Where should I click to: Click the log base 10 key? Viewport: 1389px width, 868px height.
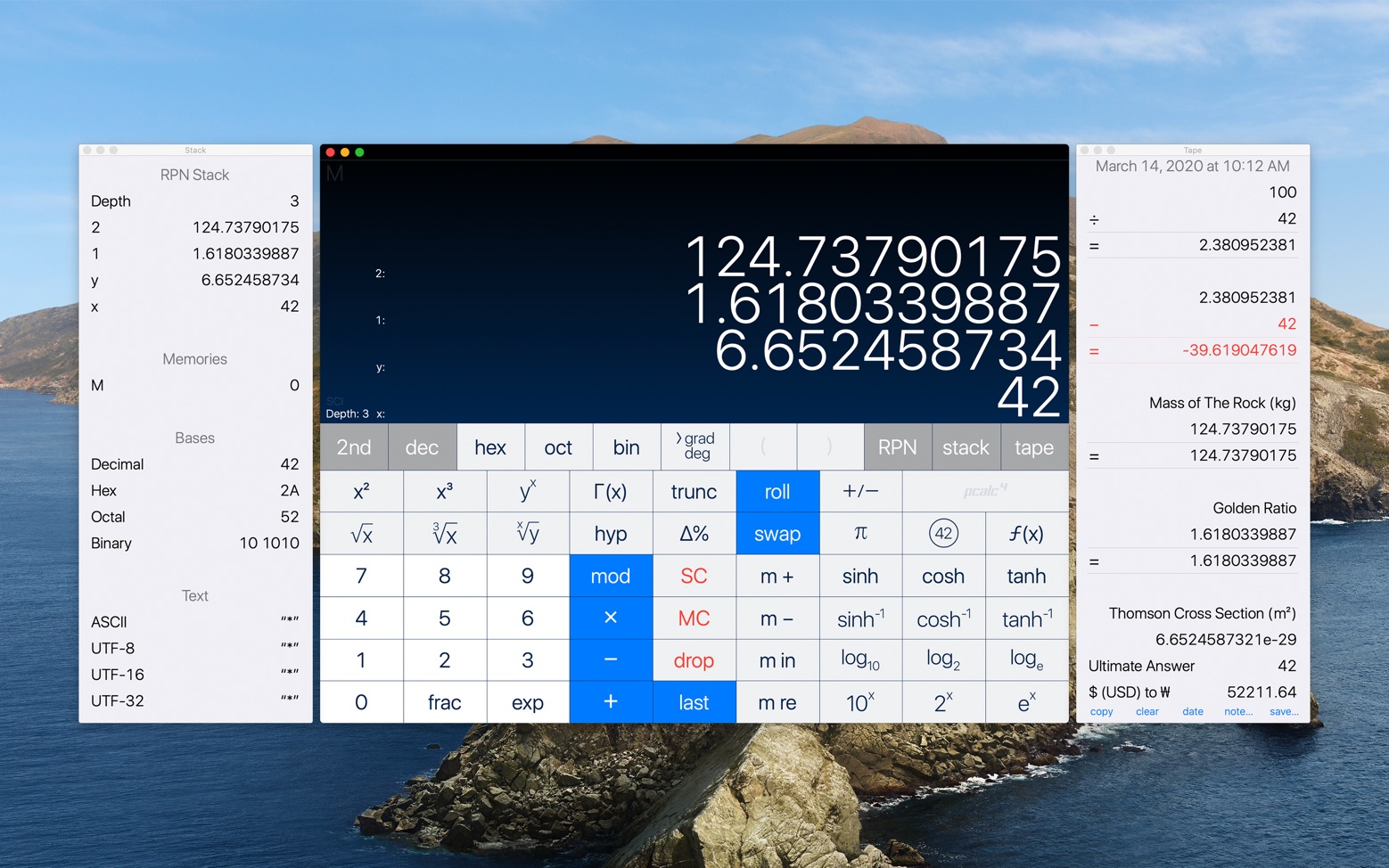pyautogui.click(x=860, y=660)
